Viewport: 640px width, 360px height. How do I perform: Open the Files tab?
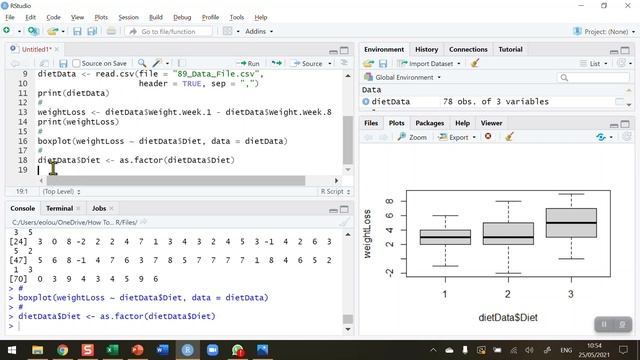point(371,123)
